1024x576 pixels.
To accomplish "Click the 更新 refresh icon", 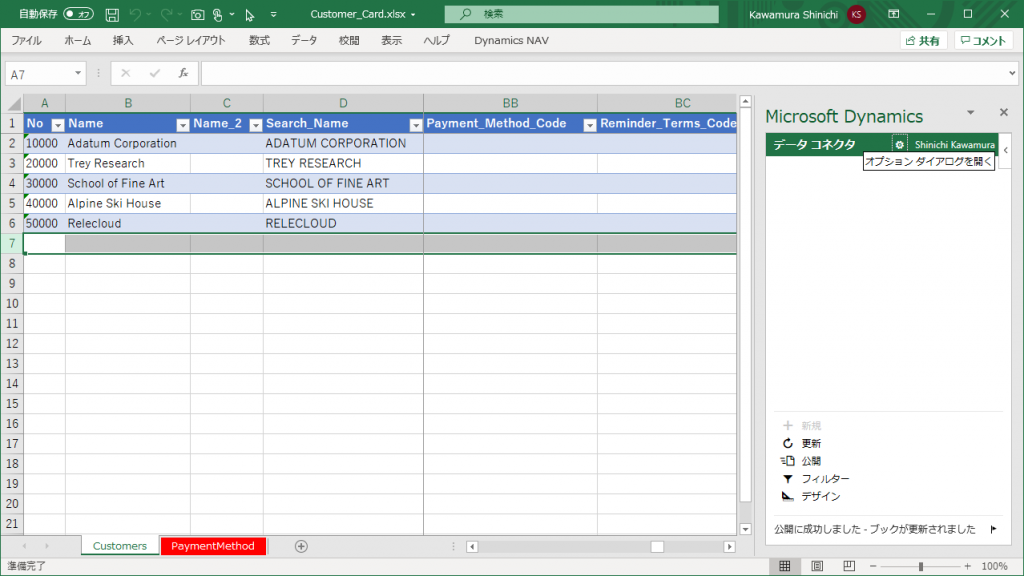I will pos(788,443).
